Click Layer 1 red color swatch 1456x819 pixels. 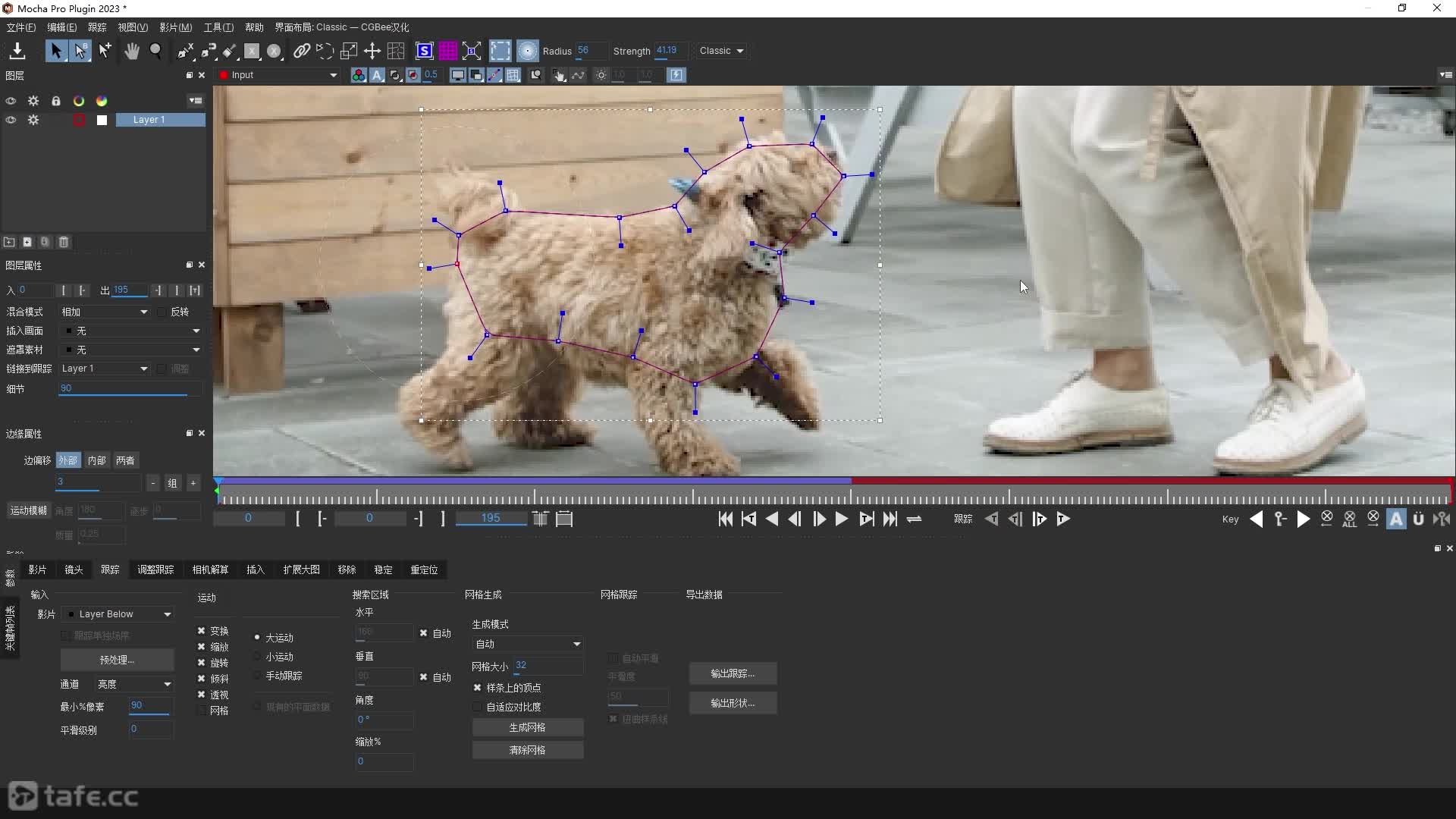tap(79, 120)
